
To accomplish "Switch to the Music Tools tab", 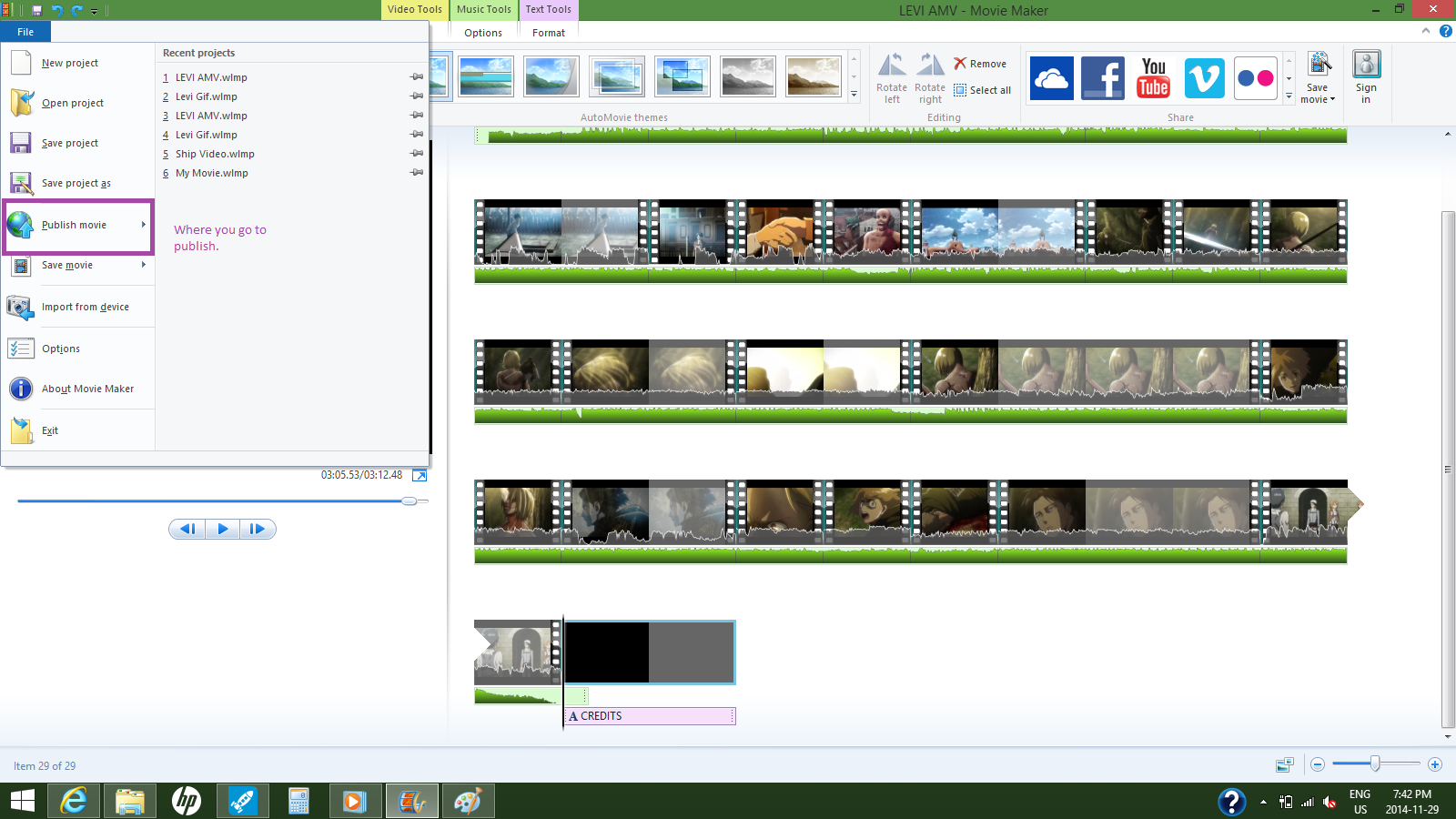I will tap(484, 10).
